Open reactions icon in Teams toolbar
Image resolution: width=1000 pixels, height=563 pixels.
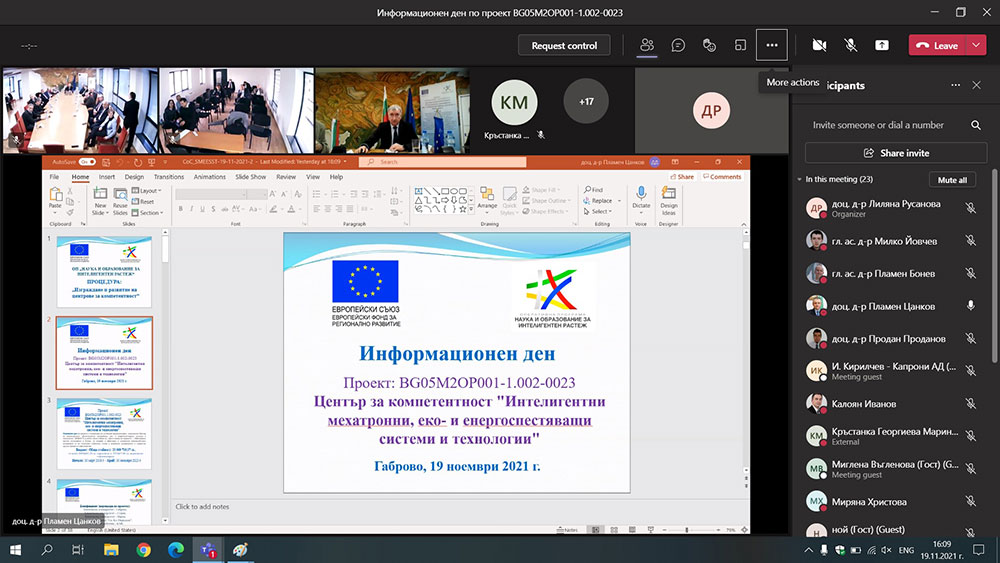(x=709, y=45)
